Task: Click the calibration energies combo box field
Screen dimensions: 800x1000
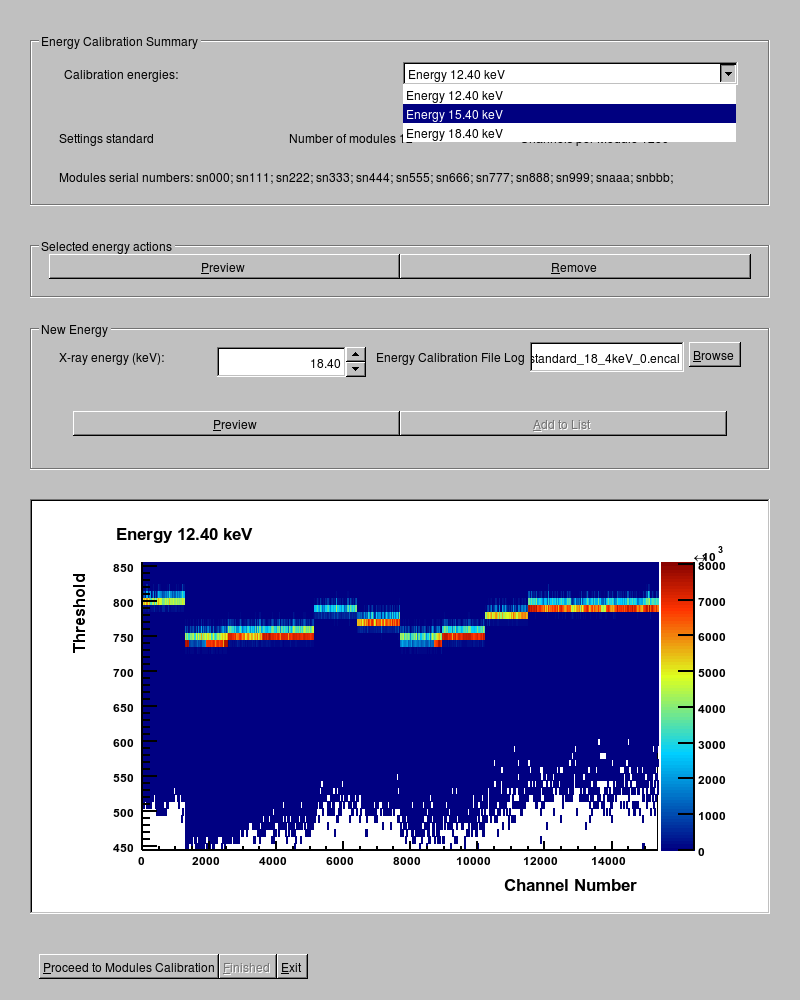Action: pos(560,74)
